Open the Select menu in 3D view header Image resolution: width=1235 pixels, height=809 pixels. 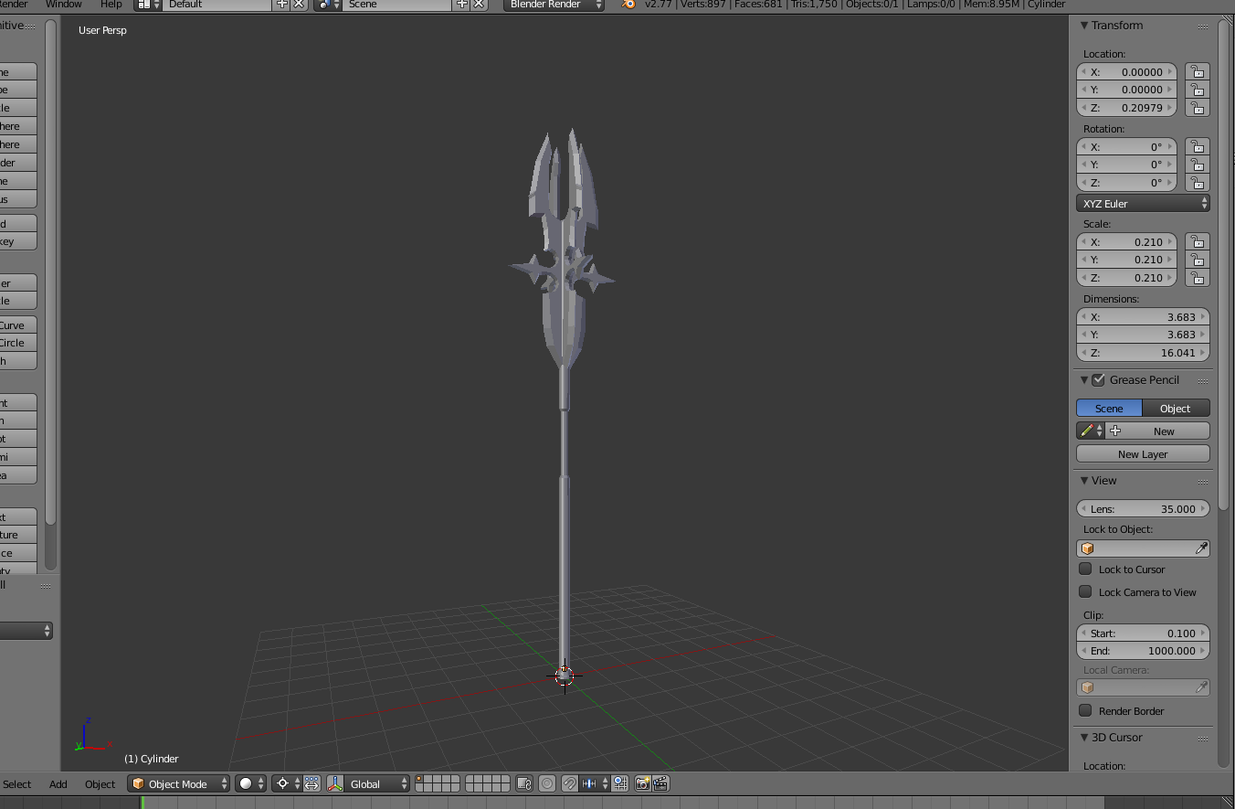(x=17, y=784)
